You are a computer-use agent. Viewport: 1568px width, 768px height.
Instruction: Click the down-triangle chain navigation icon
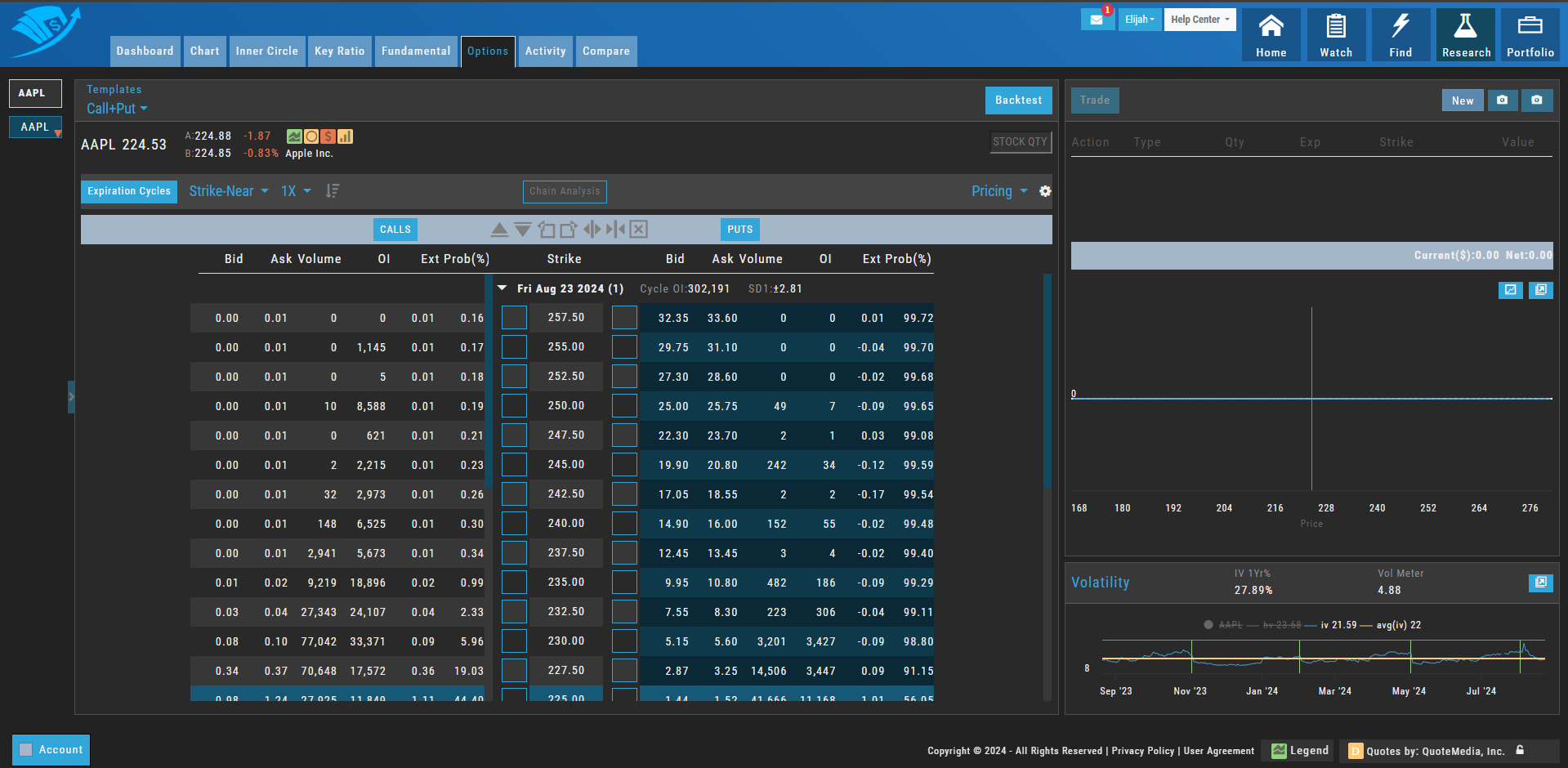point(523,230)
